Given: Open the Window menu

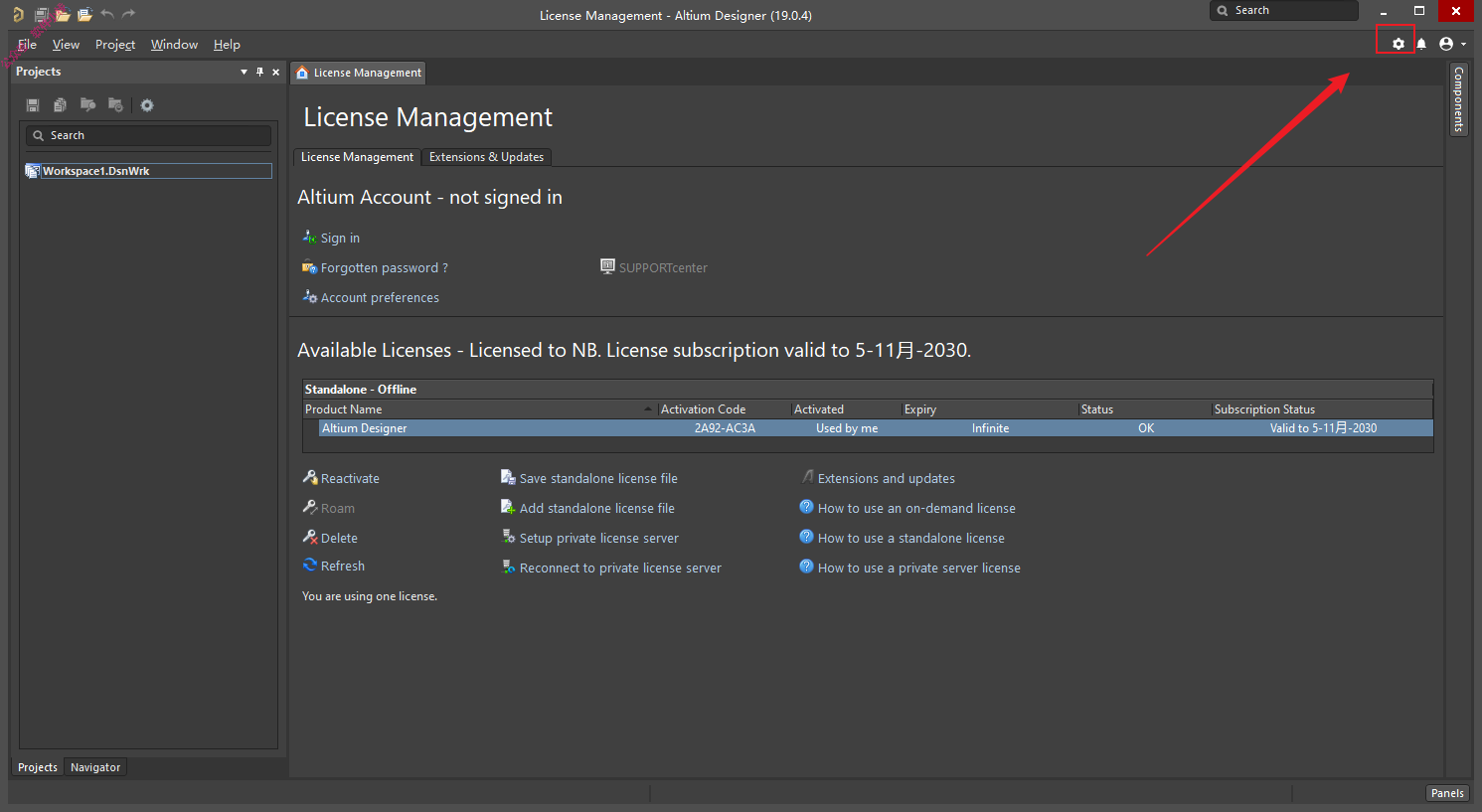Looking at the screenshot, I should coord(174,45).
